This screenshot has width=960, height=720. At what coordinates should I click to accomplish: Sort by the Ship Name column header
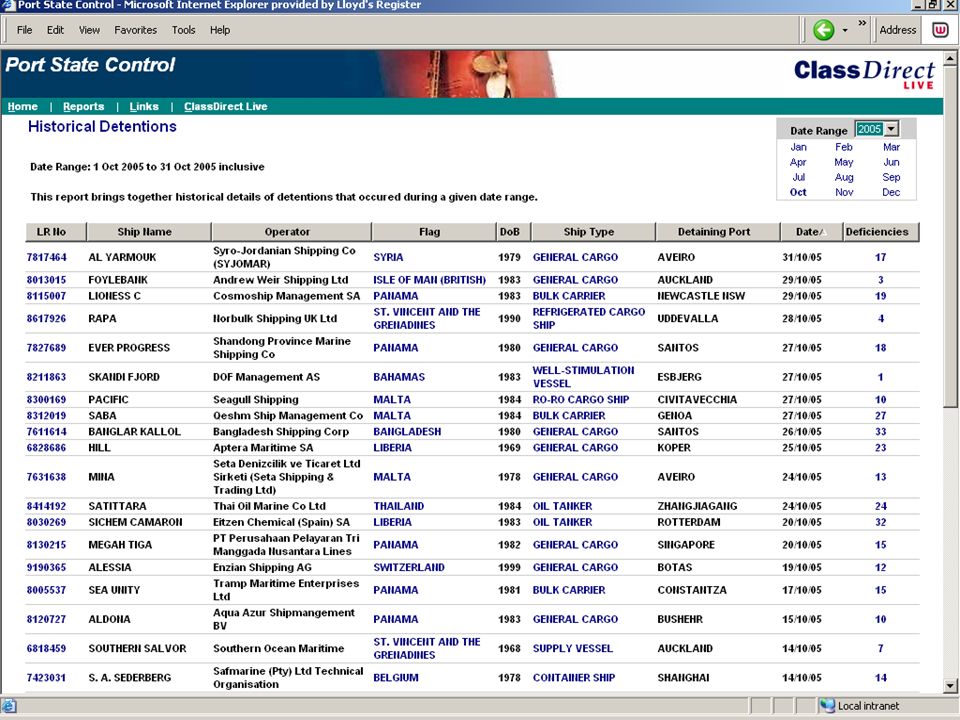(x=149, y=232)
